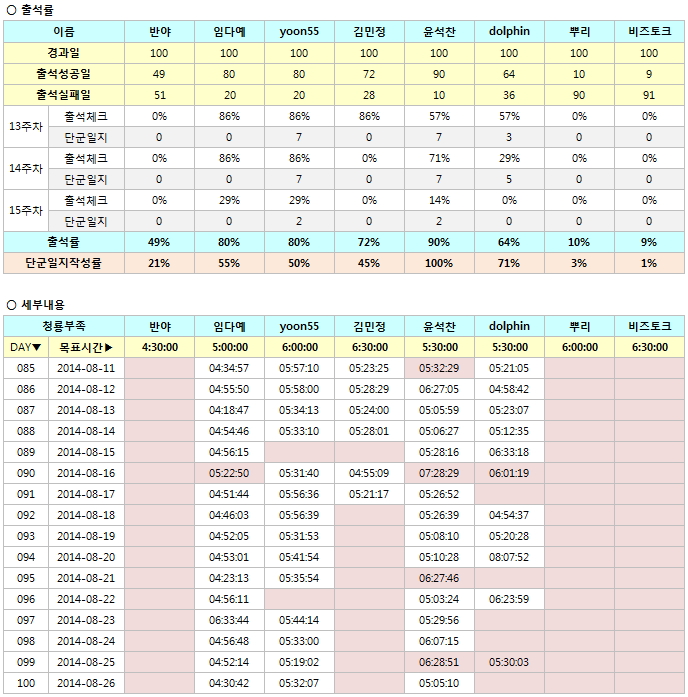Select the 3% journal rate cell

pos(580,263)
